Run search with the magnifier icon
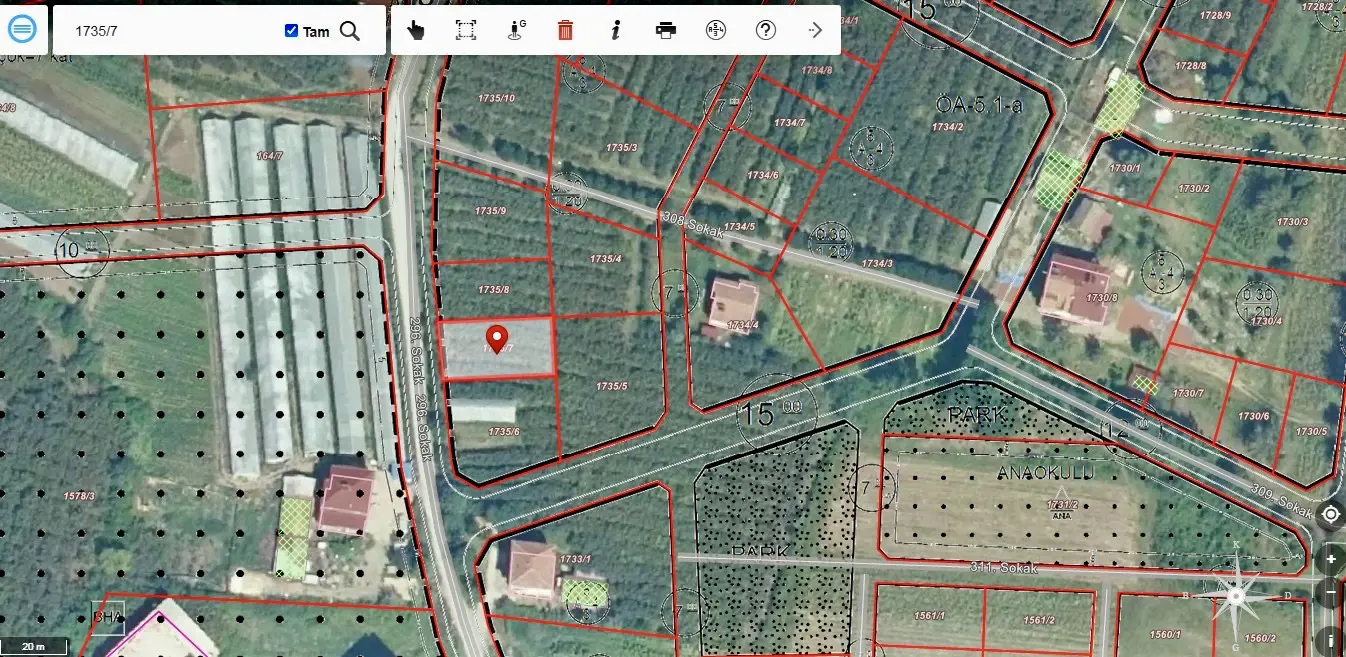1346x657 pixels. pos(350,31)
